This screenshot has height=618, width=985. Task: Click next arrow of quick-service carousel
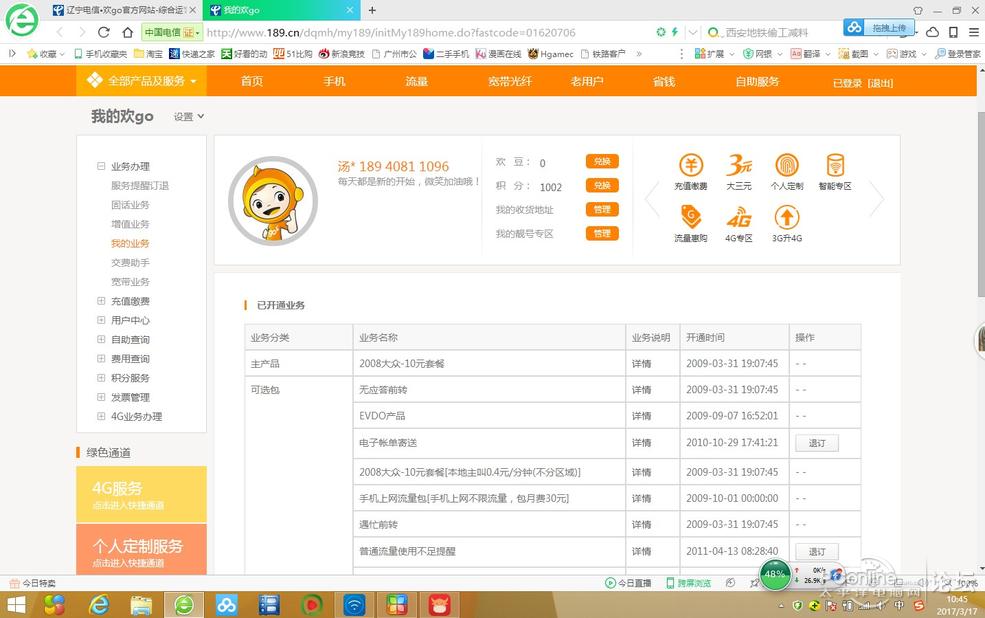tap(877, 198)
